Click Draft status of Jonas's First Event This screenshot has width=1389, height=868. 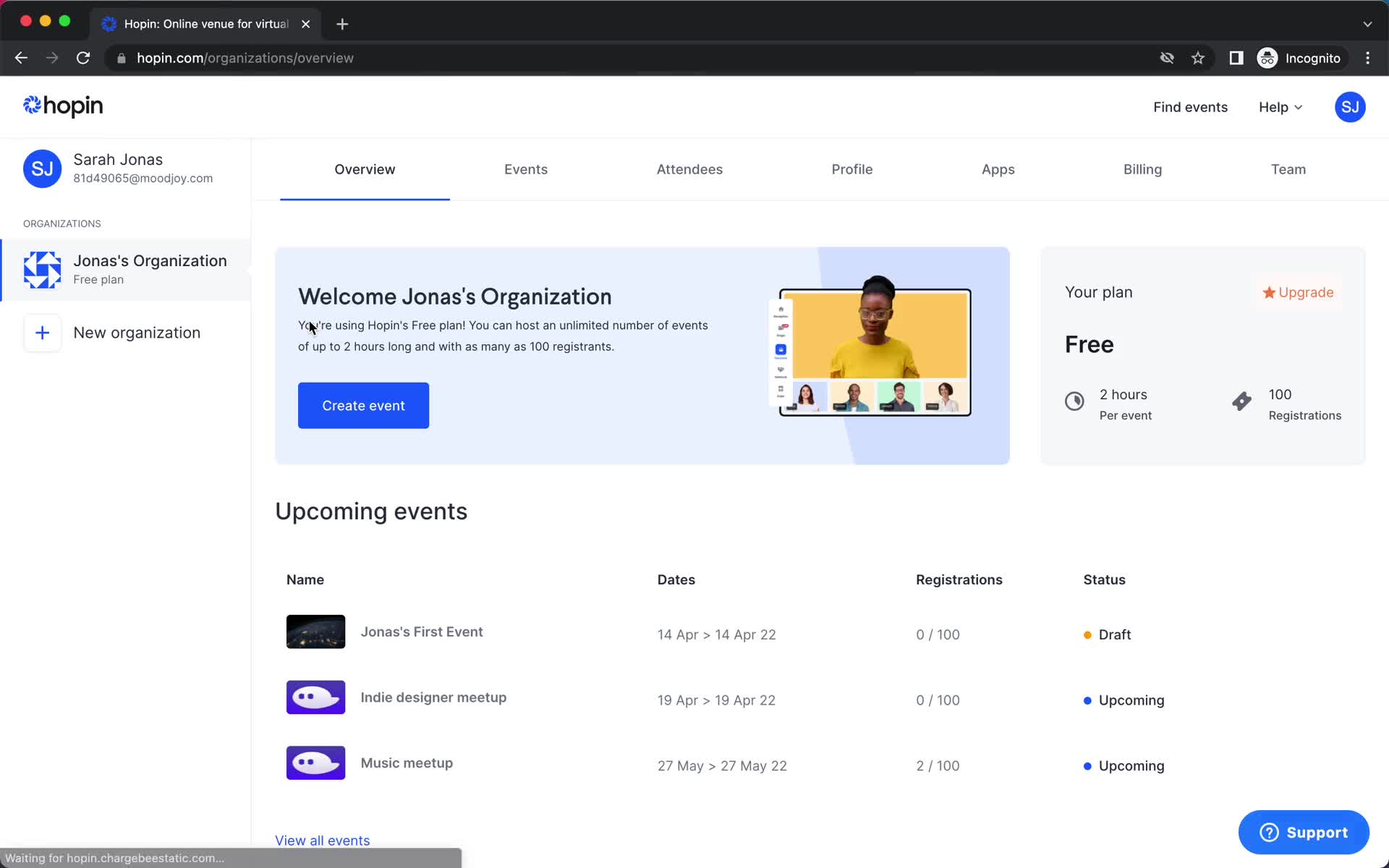[x=1107, y=634]
